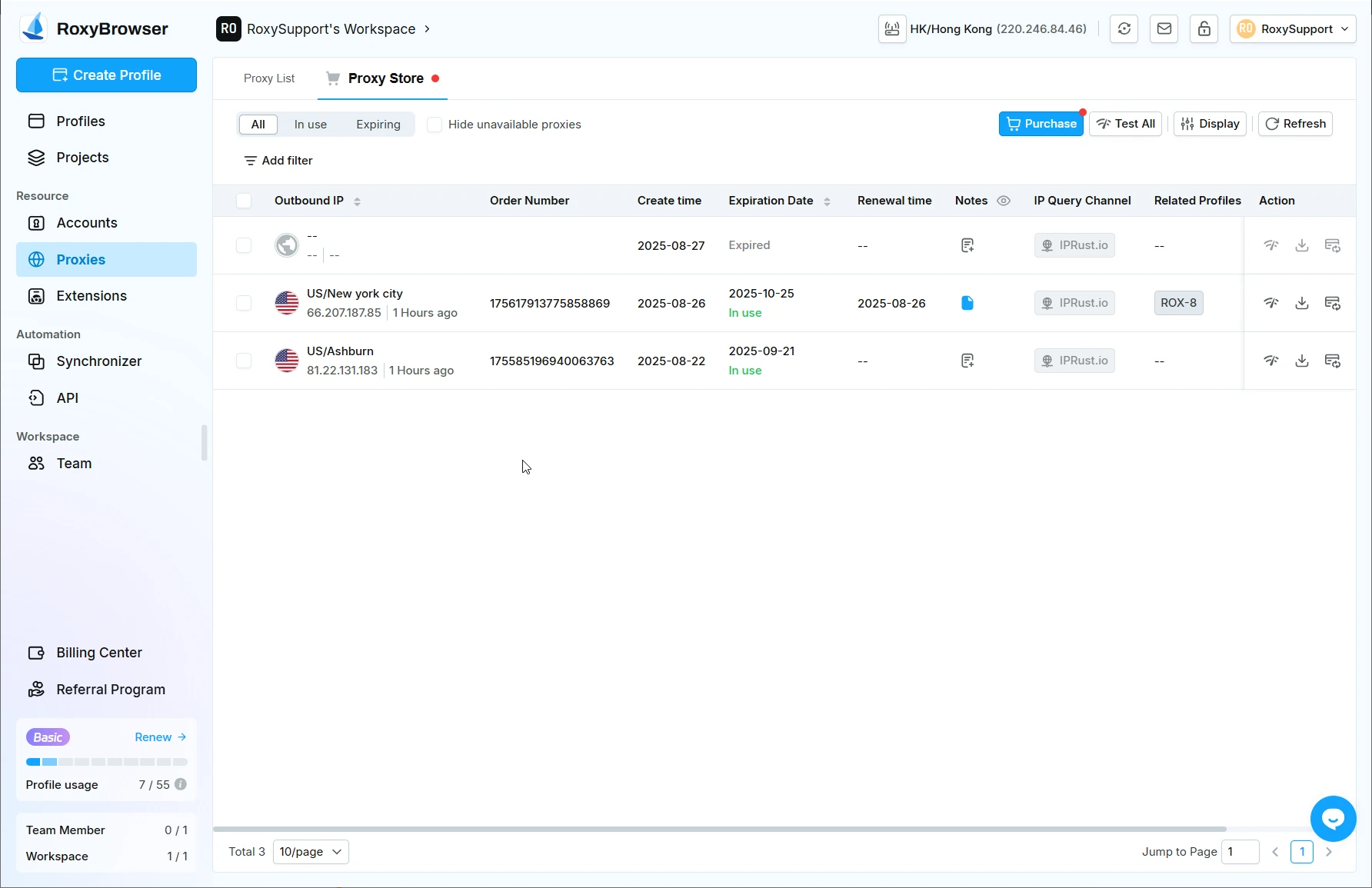The height and width of the screenshot is (888, 1372).
Task: Enable Hide unavailable proxies checkbox
Action: point(435,125)
